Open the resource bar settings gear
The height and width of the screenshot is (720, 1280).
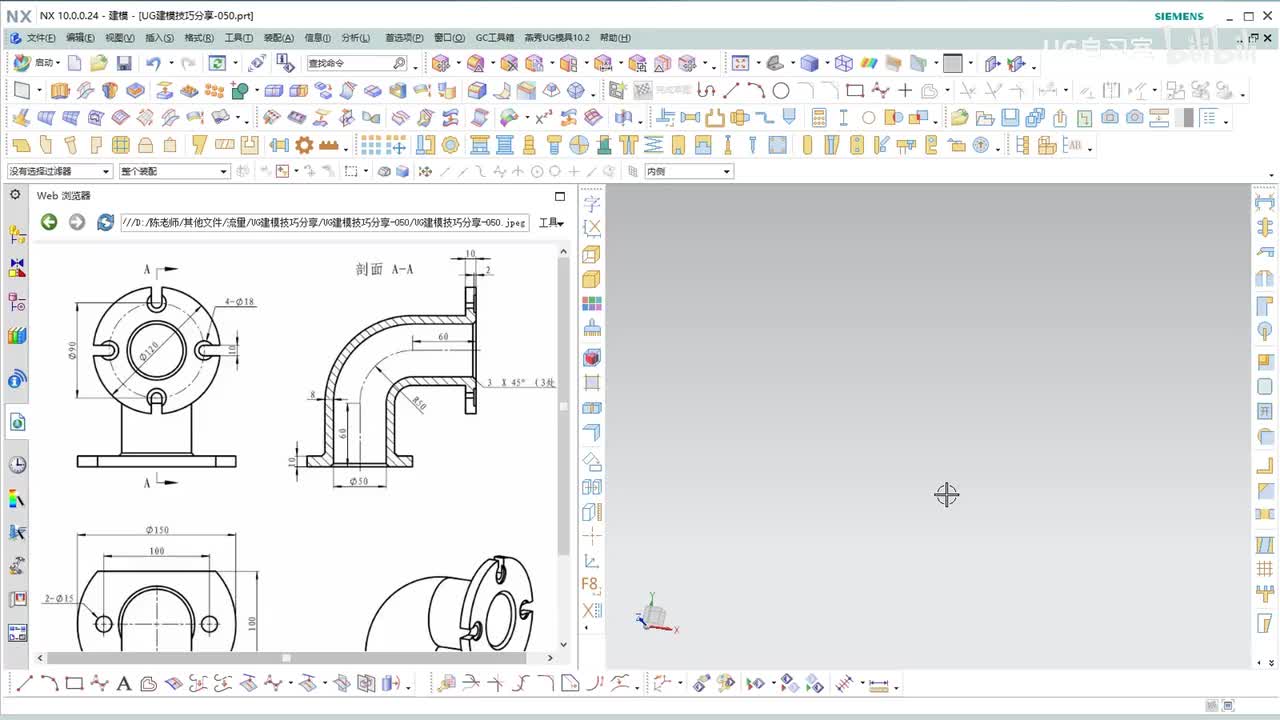(x=15, y=195)
